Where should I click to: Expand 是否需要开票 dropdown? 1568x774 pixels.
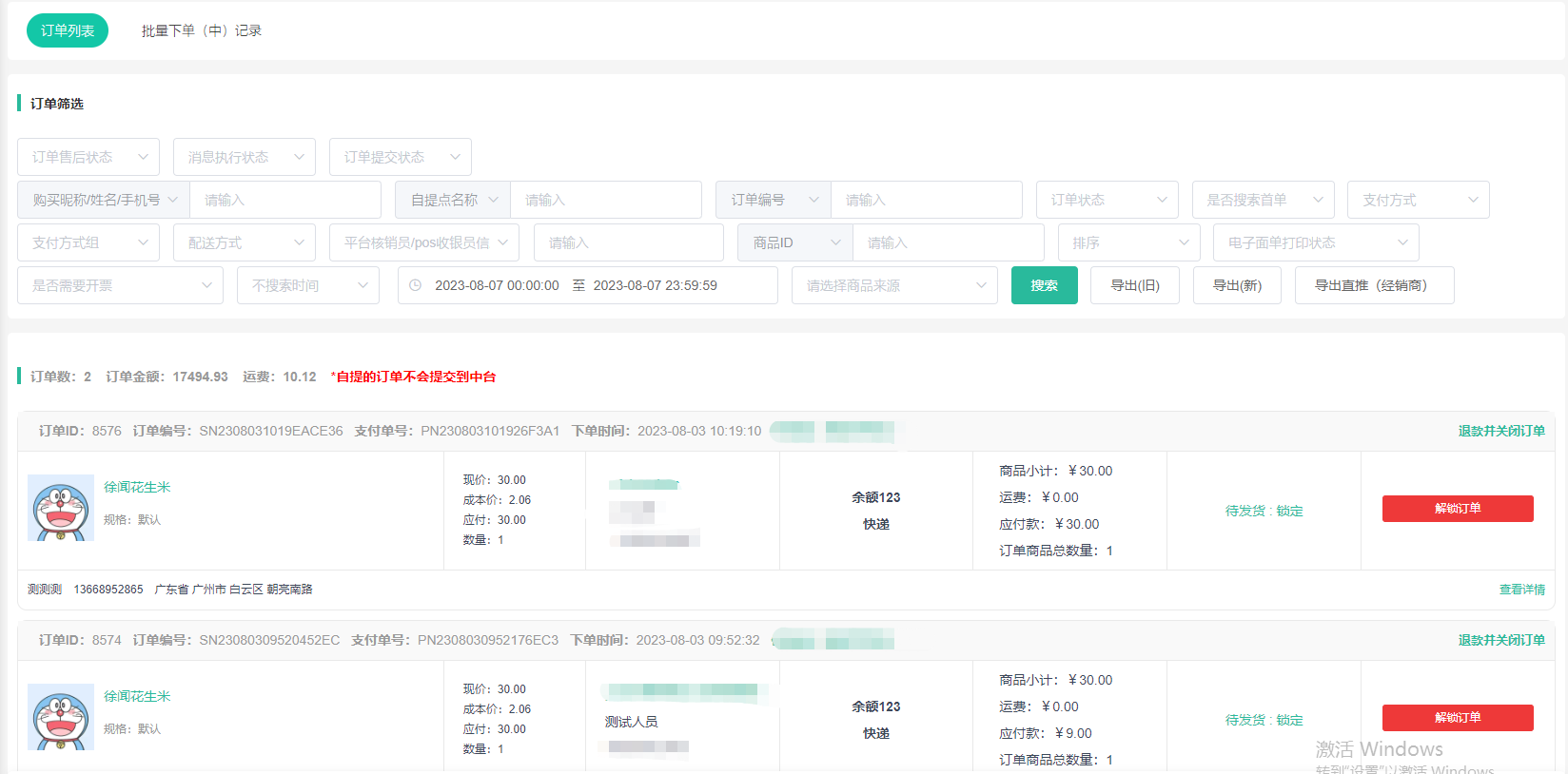pos(120,285)
